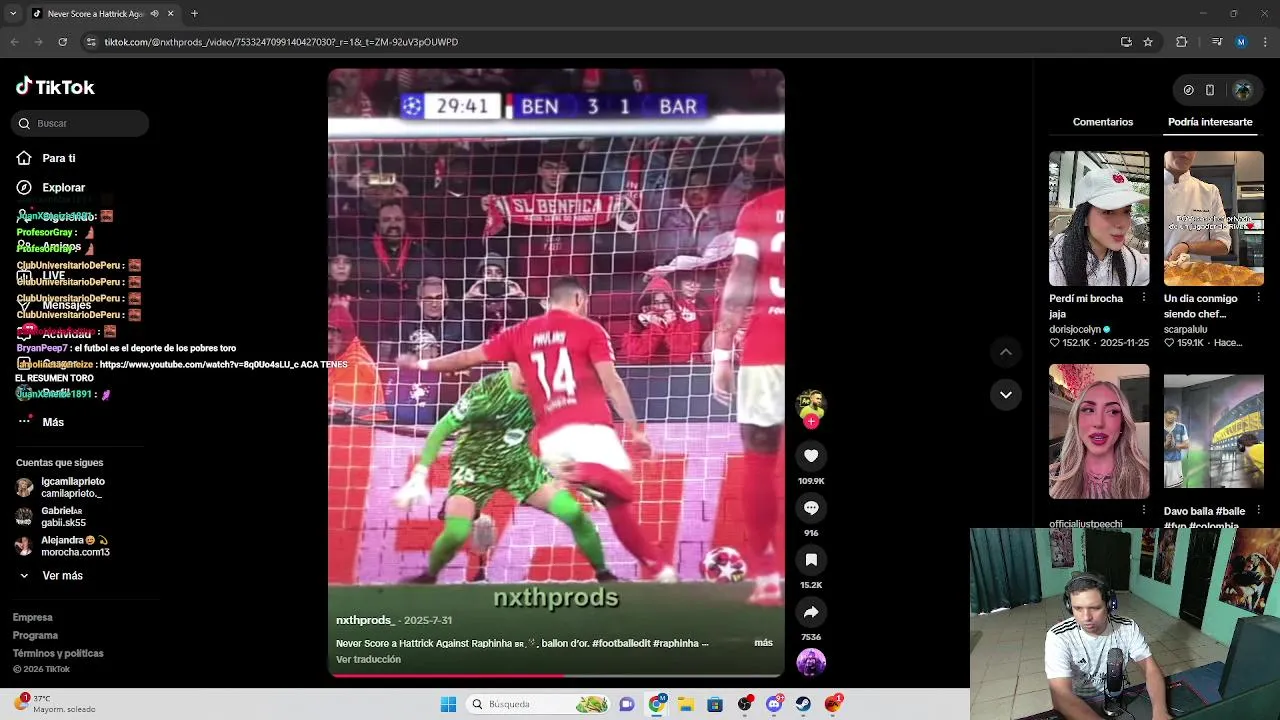This screenshot has width=1280, height=720.
Task: Share the video using the arrow icon
Action: tap(811, 612)
